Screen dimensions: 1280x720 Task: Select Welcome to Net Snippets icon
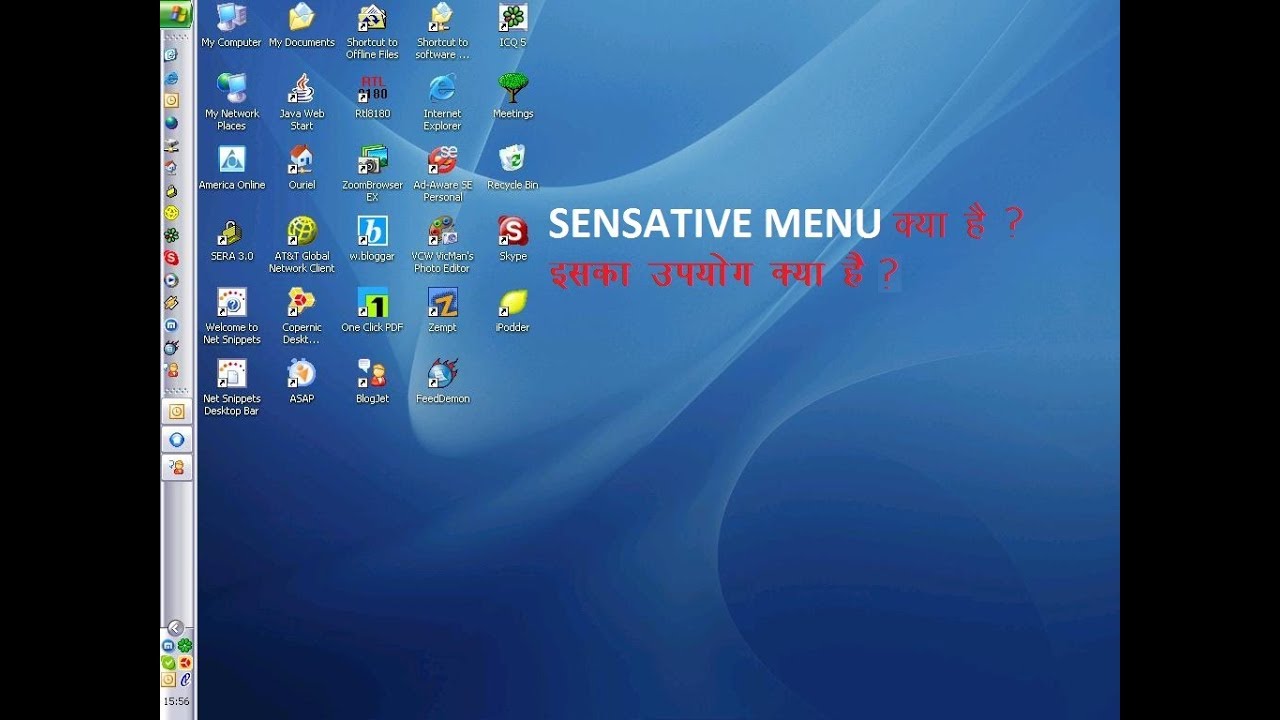(231, 315)
